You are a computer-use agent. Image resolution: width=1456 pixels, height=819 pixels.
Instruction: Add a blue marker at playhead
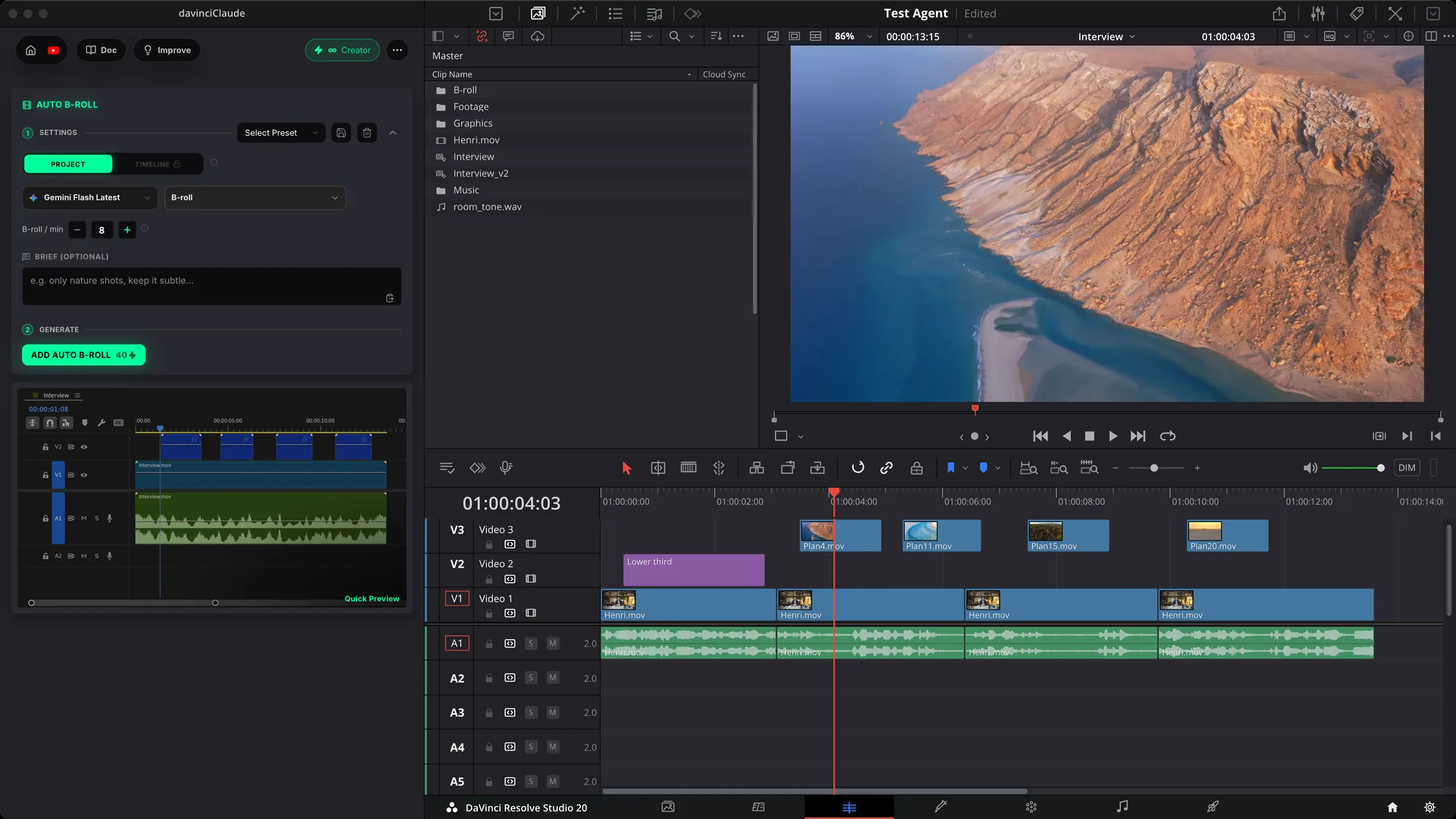pos(983,468)
